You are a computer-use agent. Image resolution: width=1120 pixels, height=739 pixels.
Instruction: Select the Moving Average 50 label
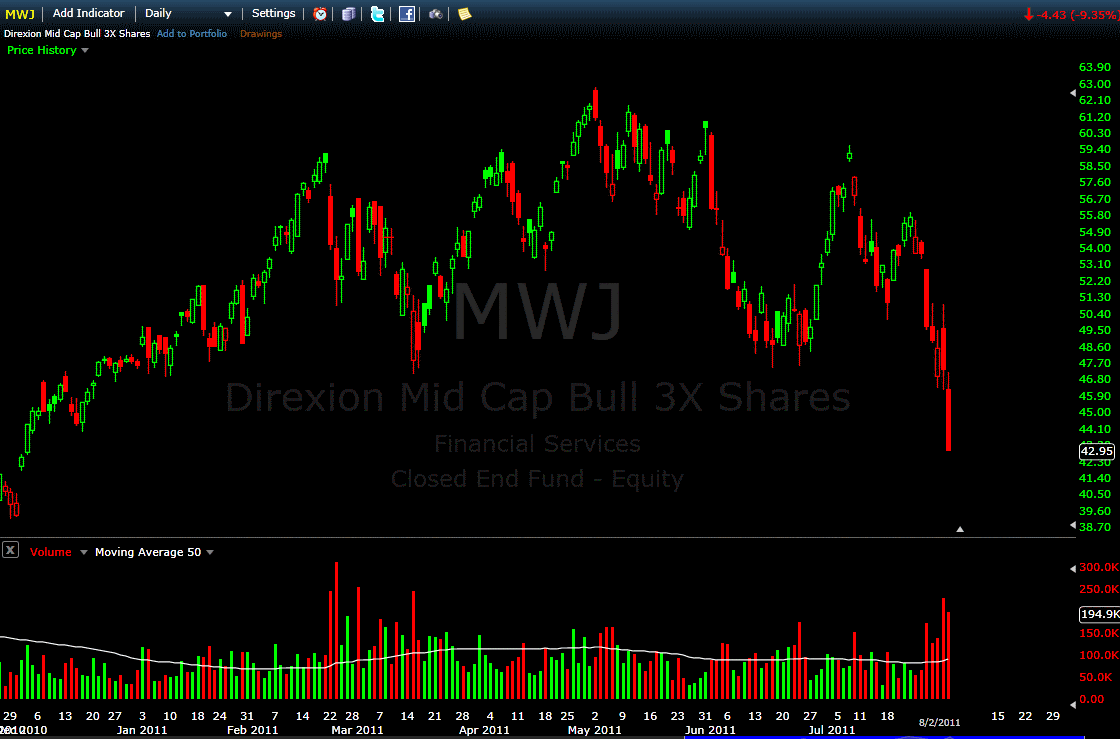coord(148,552)
